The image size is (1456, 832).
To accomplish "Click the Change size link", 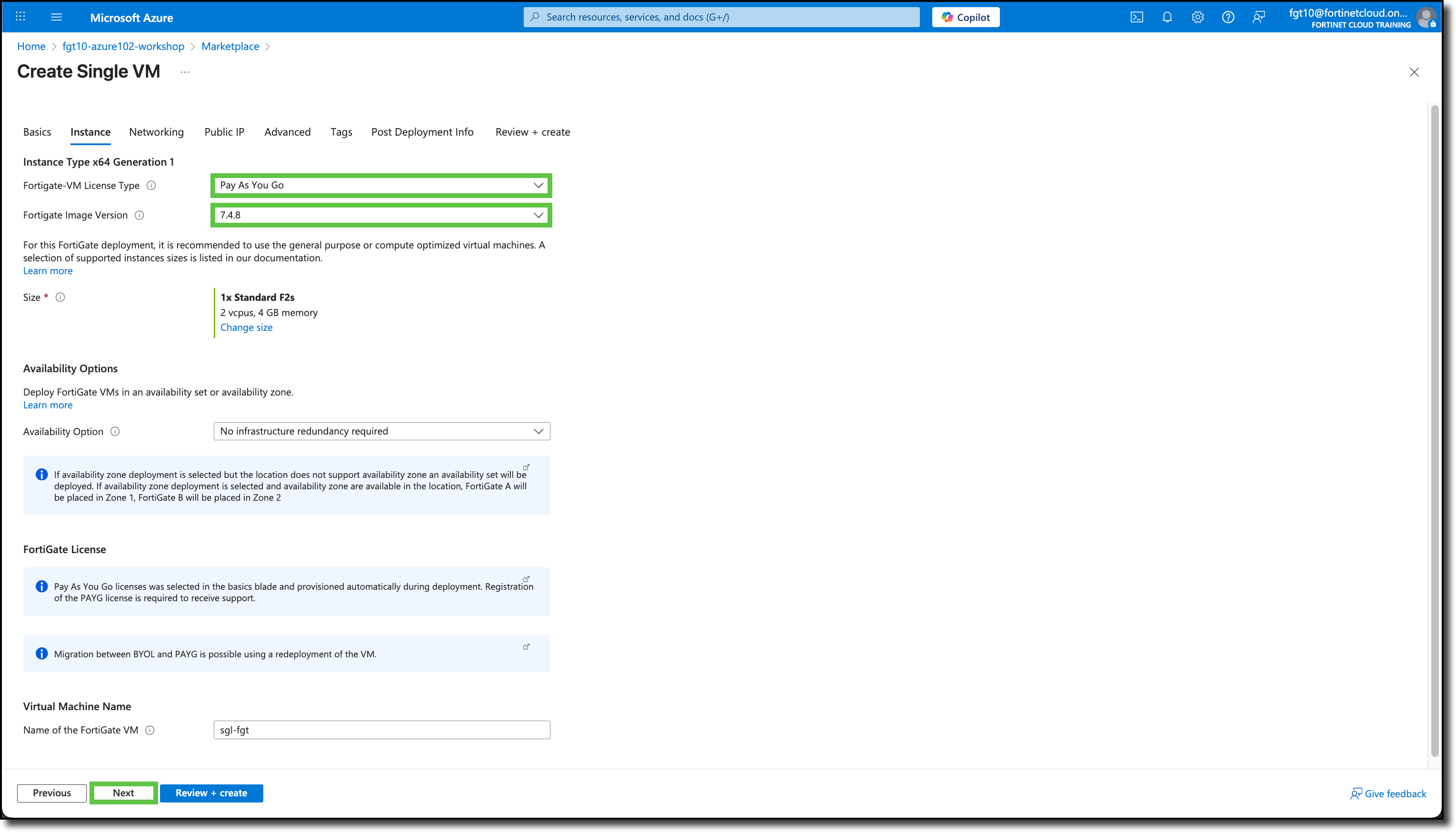I will click(x=246, y=327).
